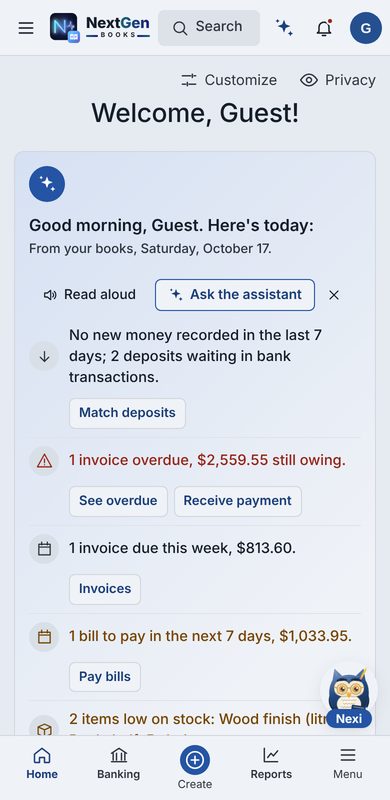390x800 pixels.
Task: Toggle Privacy mode with eye icon
Action: pos(337,80)
